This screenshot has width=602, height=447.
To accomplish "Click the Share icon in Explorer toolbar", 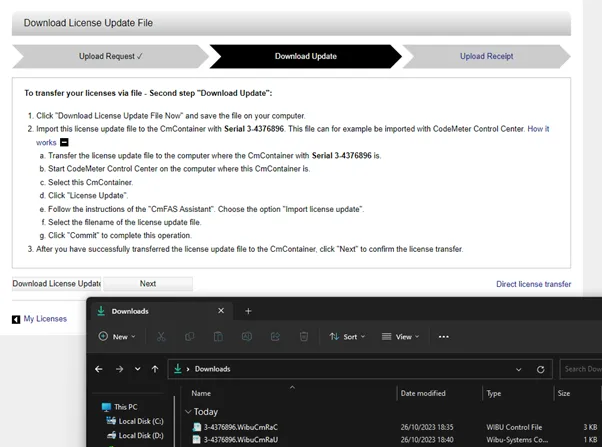I will [x=275, y=337].
